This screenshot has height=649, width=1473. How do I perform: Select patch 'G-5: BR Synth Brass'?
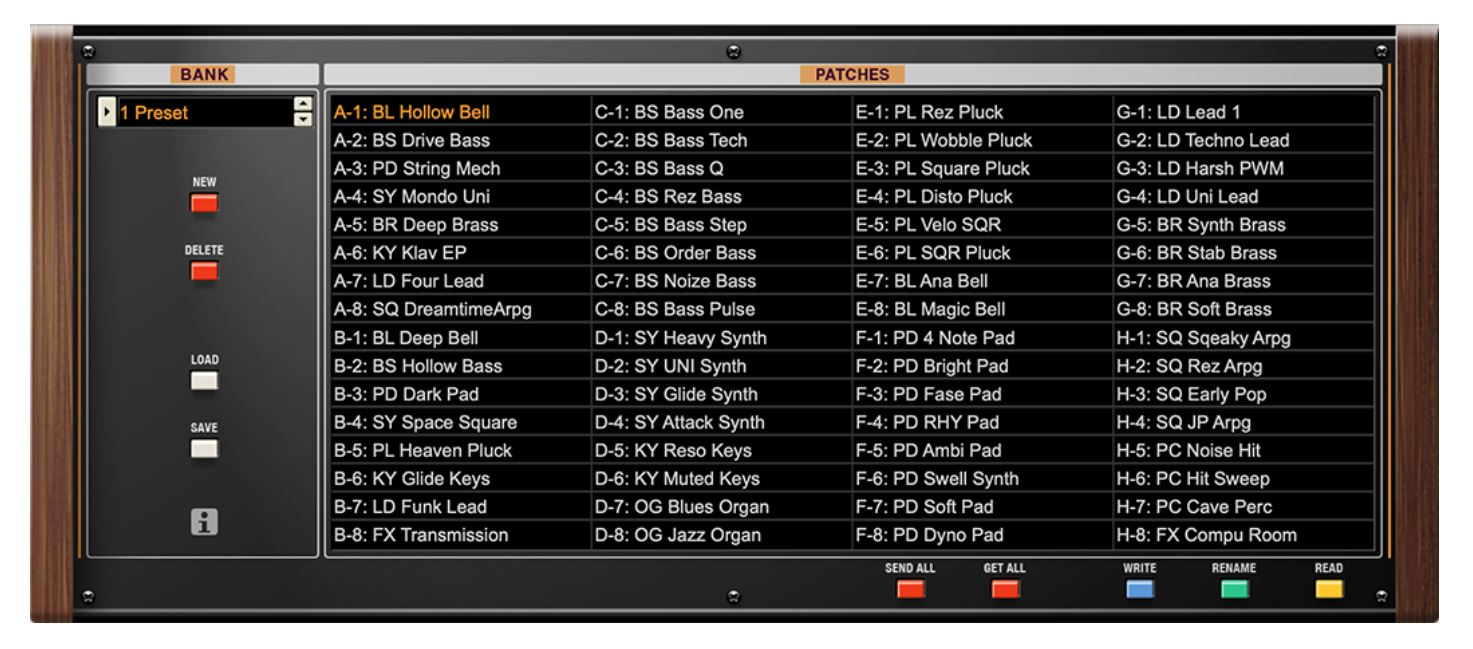[x=1244, y=225]
